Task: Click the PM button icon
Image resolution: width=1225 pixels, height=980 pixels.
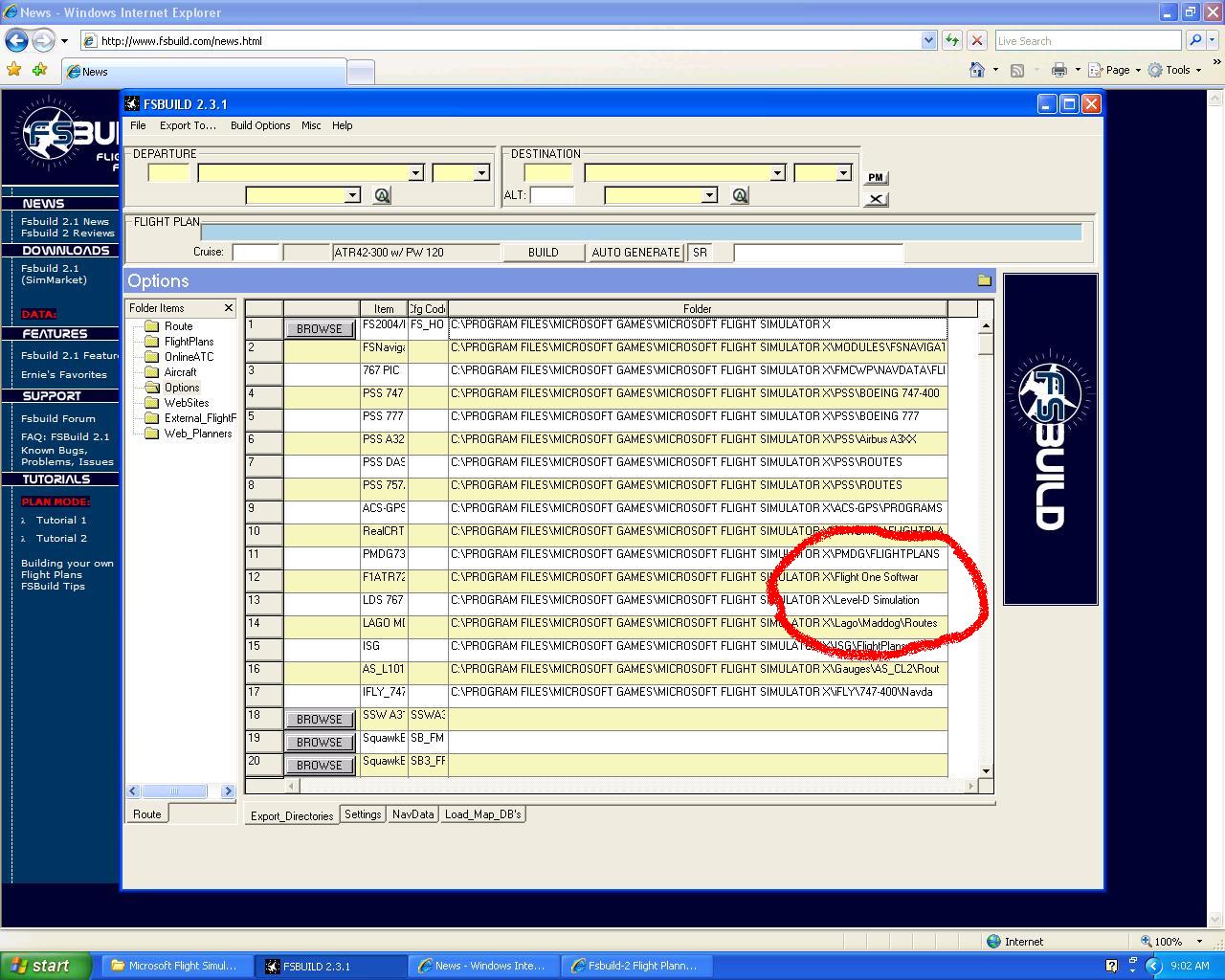Action: click(x=876, y=178)
